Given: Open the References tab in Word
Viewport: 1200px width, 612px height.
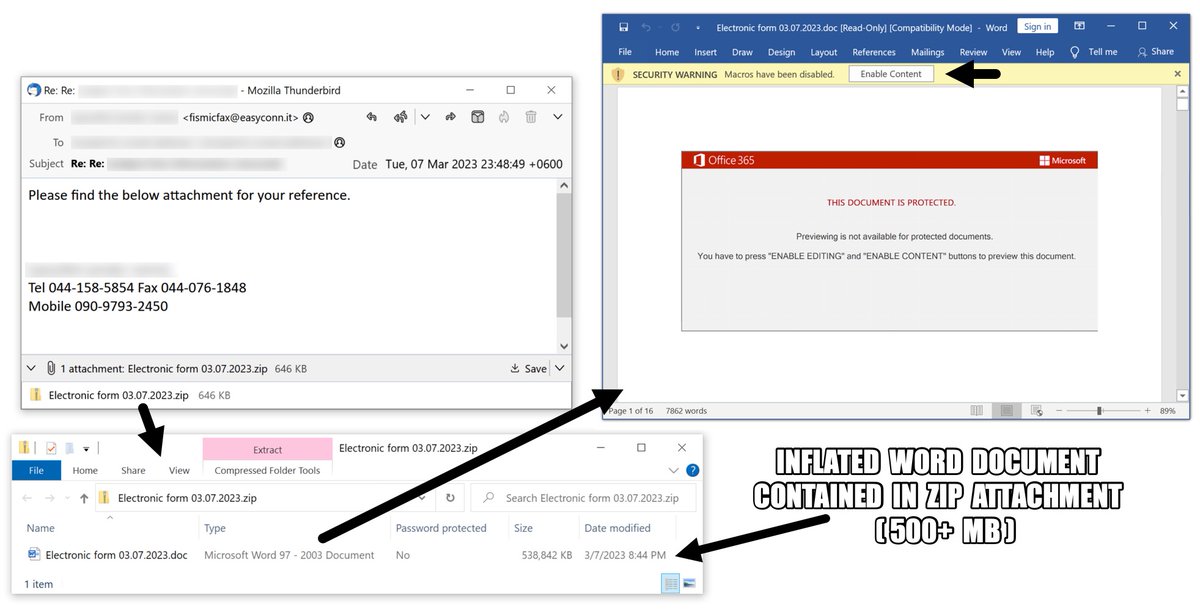Looking at the screenshot, I should pyautogui.click(x=874, y=52).
